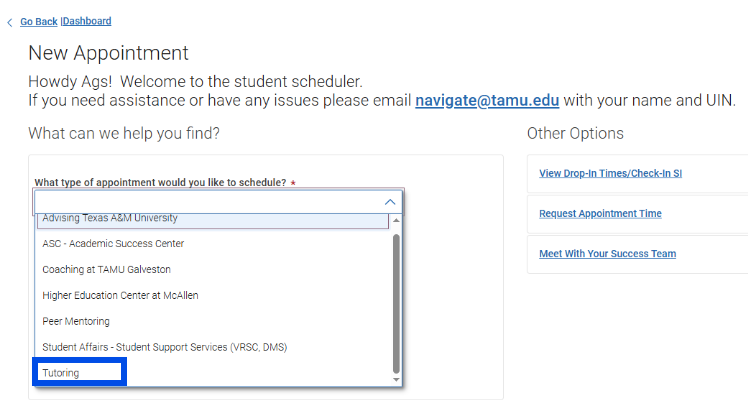The height and width of the screenshot is (400, 748).
Task: Pick Coaching at TAMU Galveston
Action: pyautogui.click(x=106, y=269)
